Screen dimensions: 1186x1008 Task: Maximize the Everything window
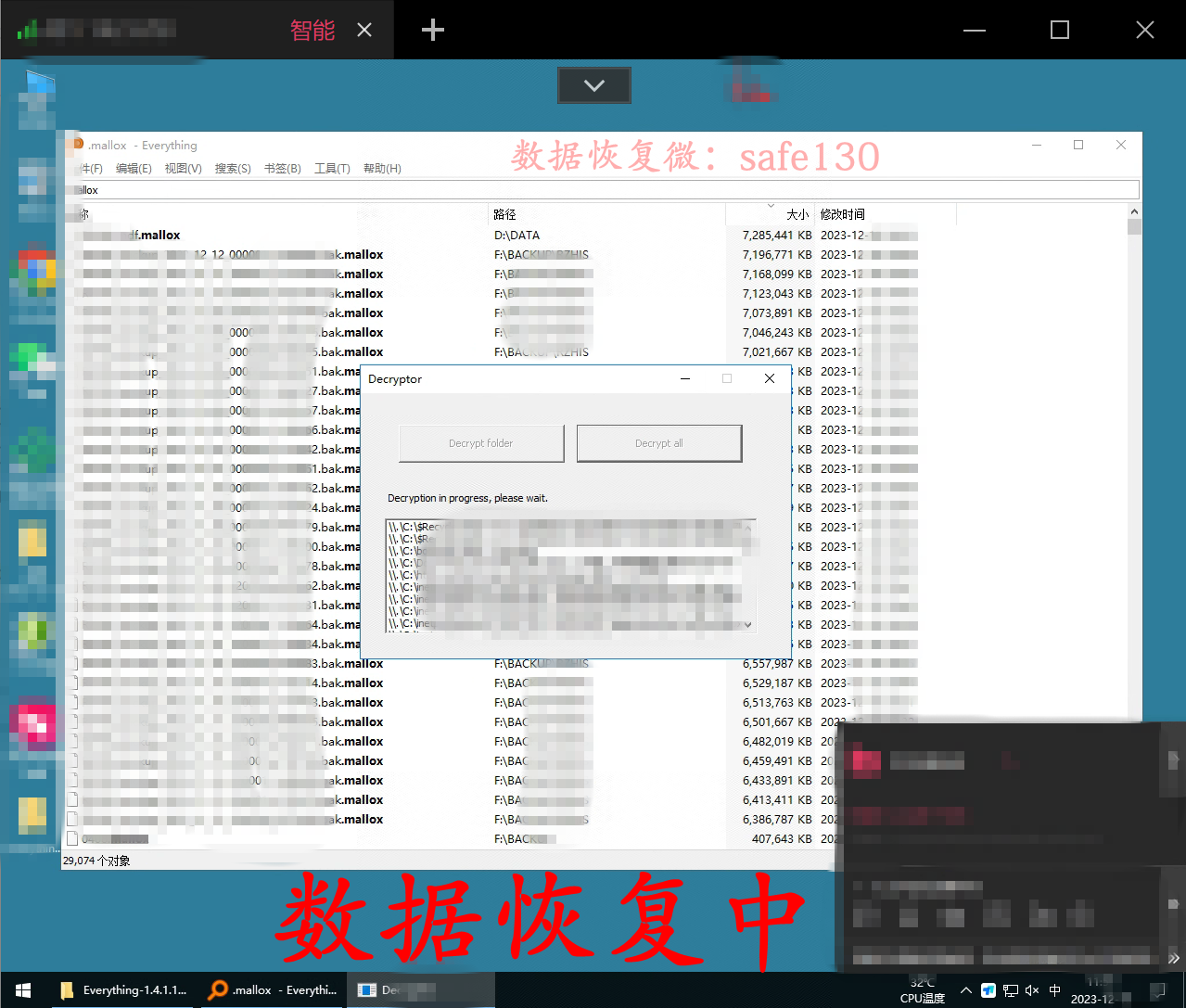1078,145
